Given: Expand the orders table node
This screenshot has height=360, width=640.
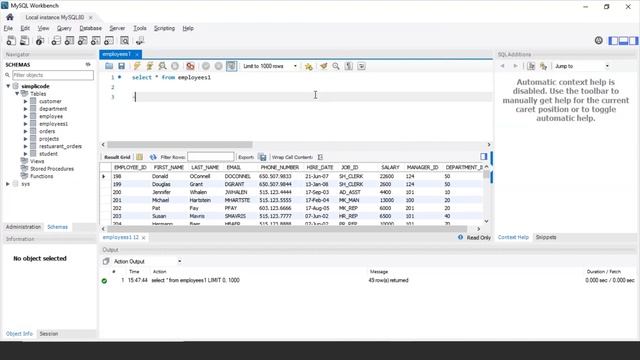Looking at the screenshot, I should [x=25, y=131].
